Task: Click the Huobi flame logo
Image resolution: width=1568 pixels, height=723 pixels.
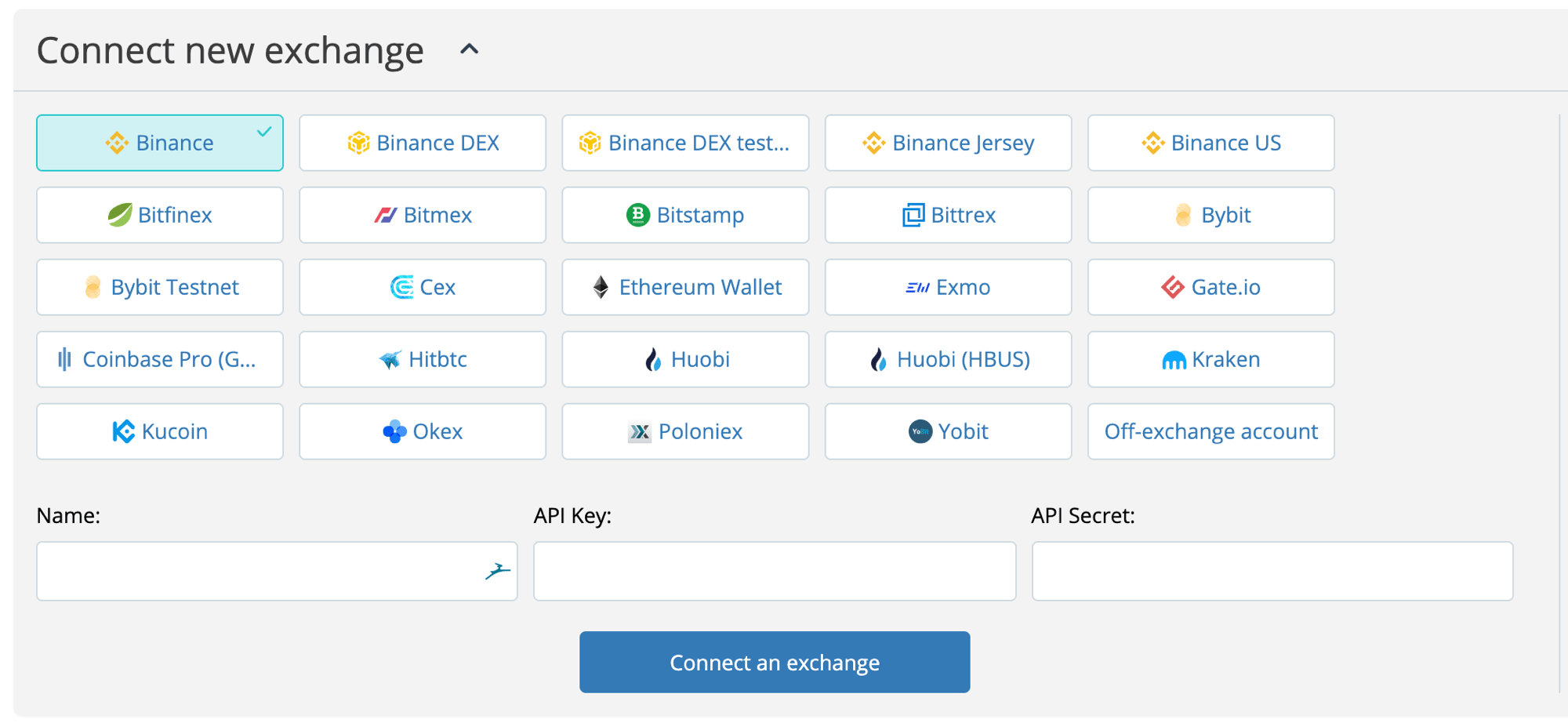Action: (x=653, y=359)
